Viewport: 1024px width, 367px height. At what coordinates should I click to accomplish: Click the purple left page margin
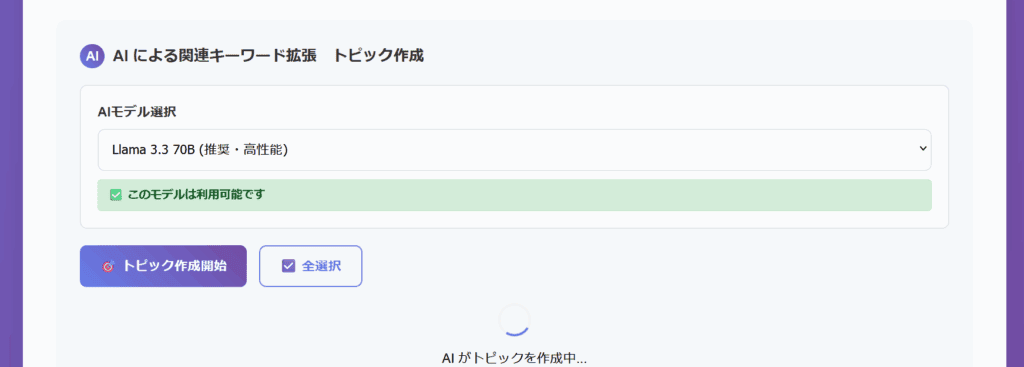click(x=11, y=184)
